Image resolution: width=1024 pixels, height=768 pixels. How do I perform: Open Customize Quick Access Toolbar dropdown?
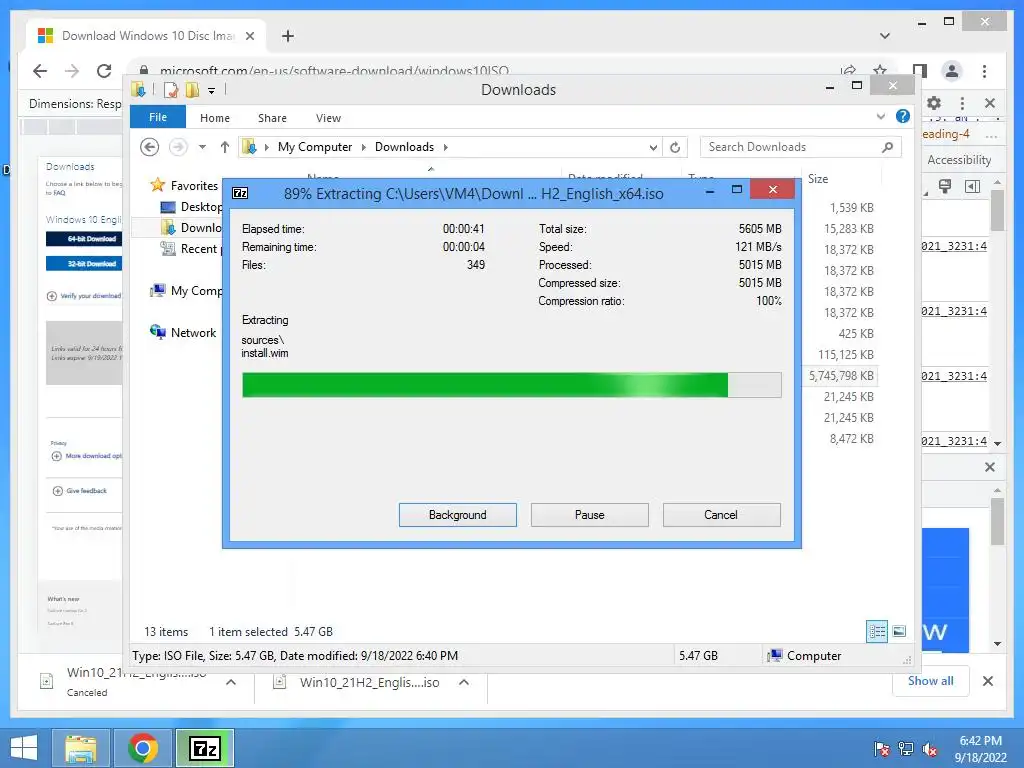point(212,91)
